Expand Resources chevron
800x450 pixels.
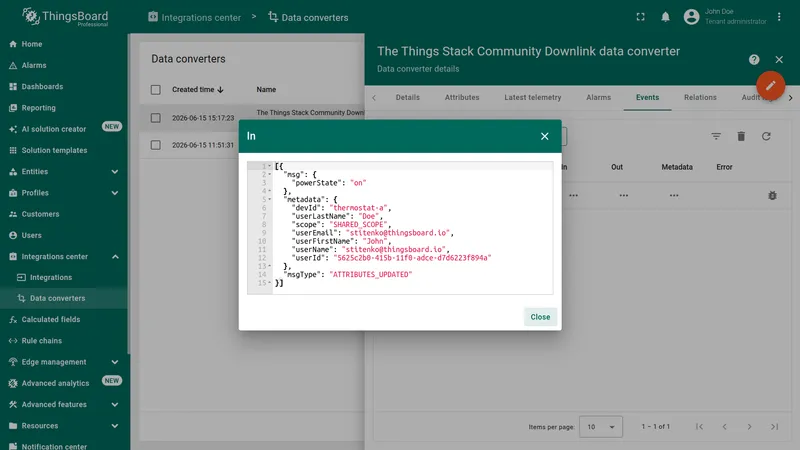tap(115, 426)
